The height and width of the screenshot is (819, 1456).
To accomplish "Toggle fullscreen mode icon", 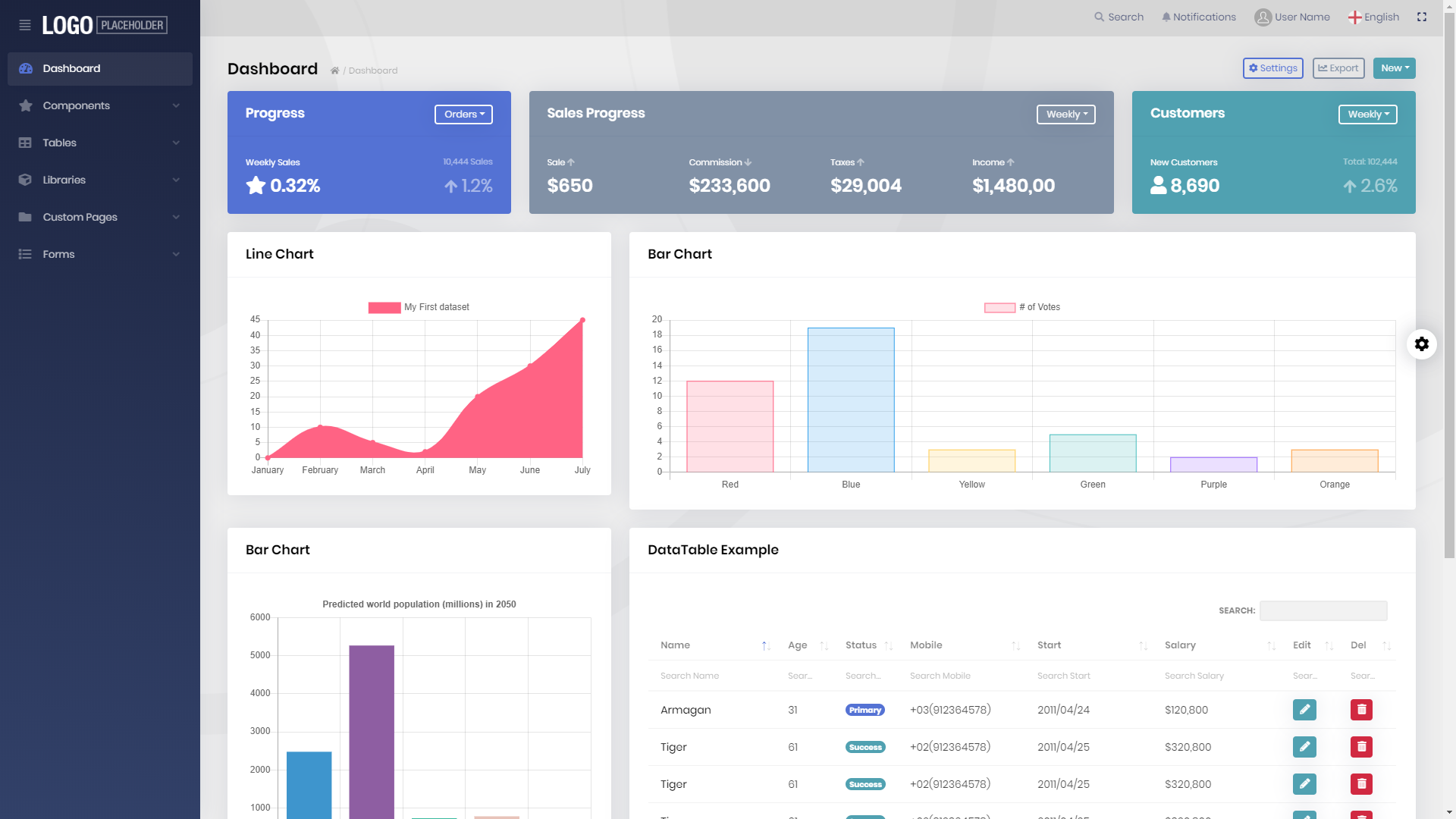I will (x=1422, y=17).
